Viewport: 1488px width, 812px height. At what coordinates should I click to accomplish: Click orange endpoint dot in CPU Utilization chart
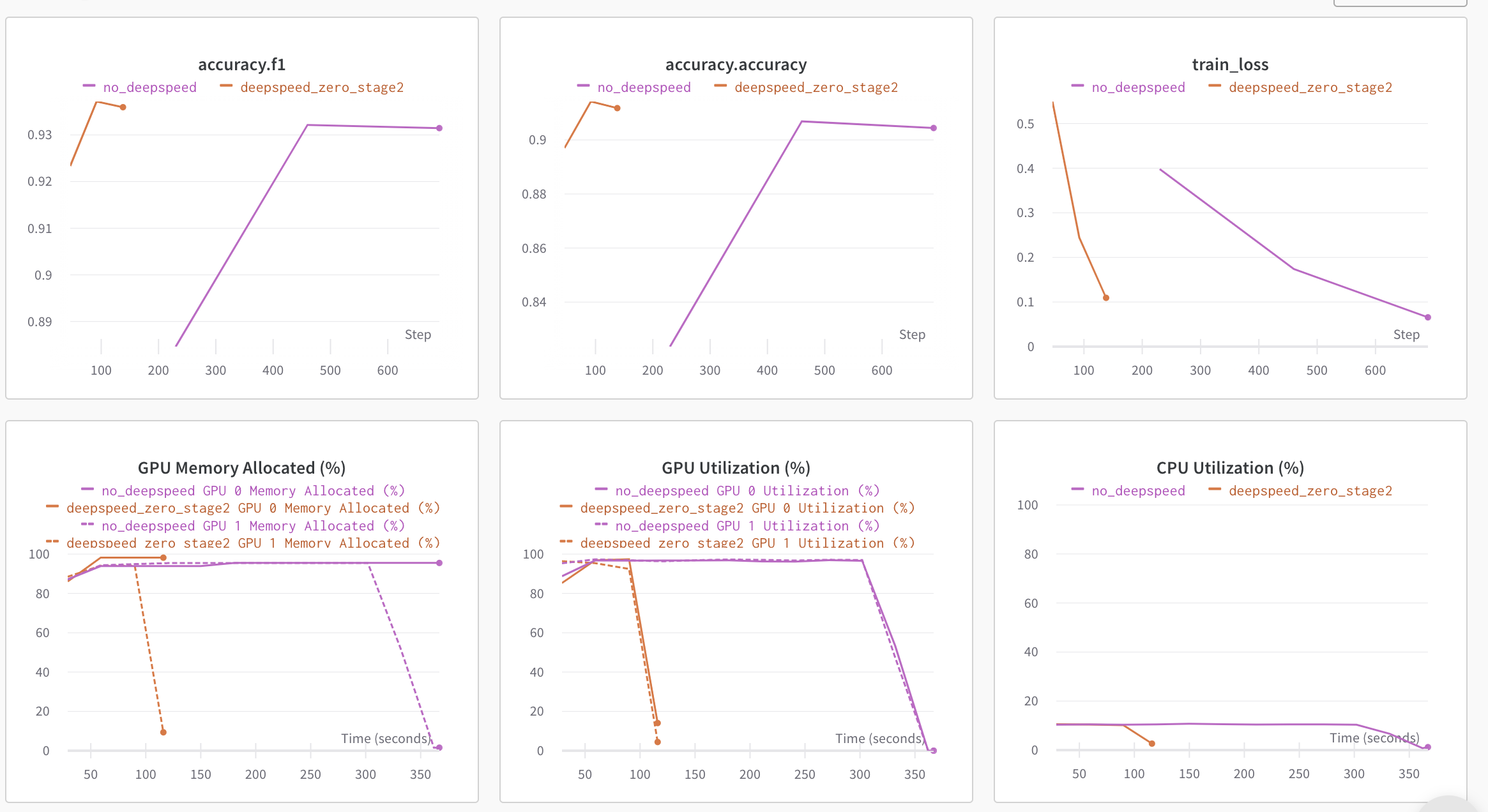point(1152,744)
